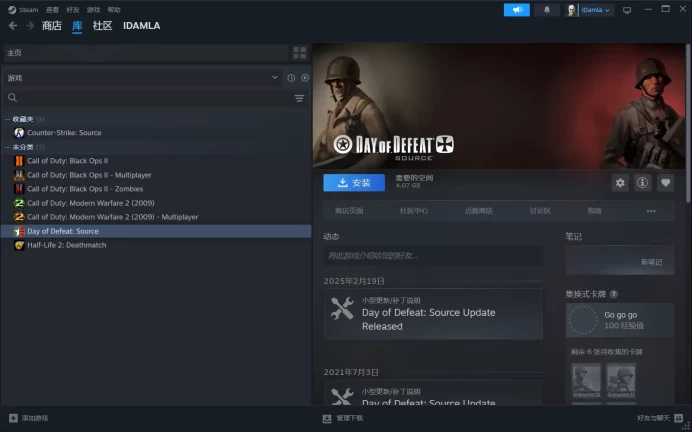Show game info icon
Image resolution: width=692 pixels, height=432 pixels.
tap(643, 183)
